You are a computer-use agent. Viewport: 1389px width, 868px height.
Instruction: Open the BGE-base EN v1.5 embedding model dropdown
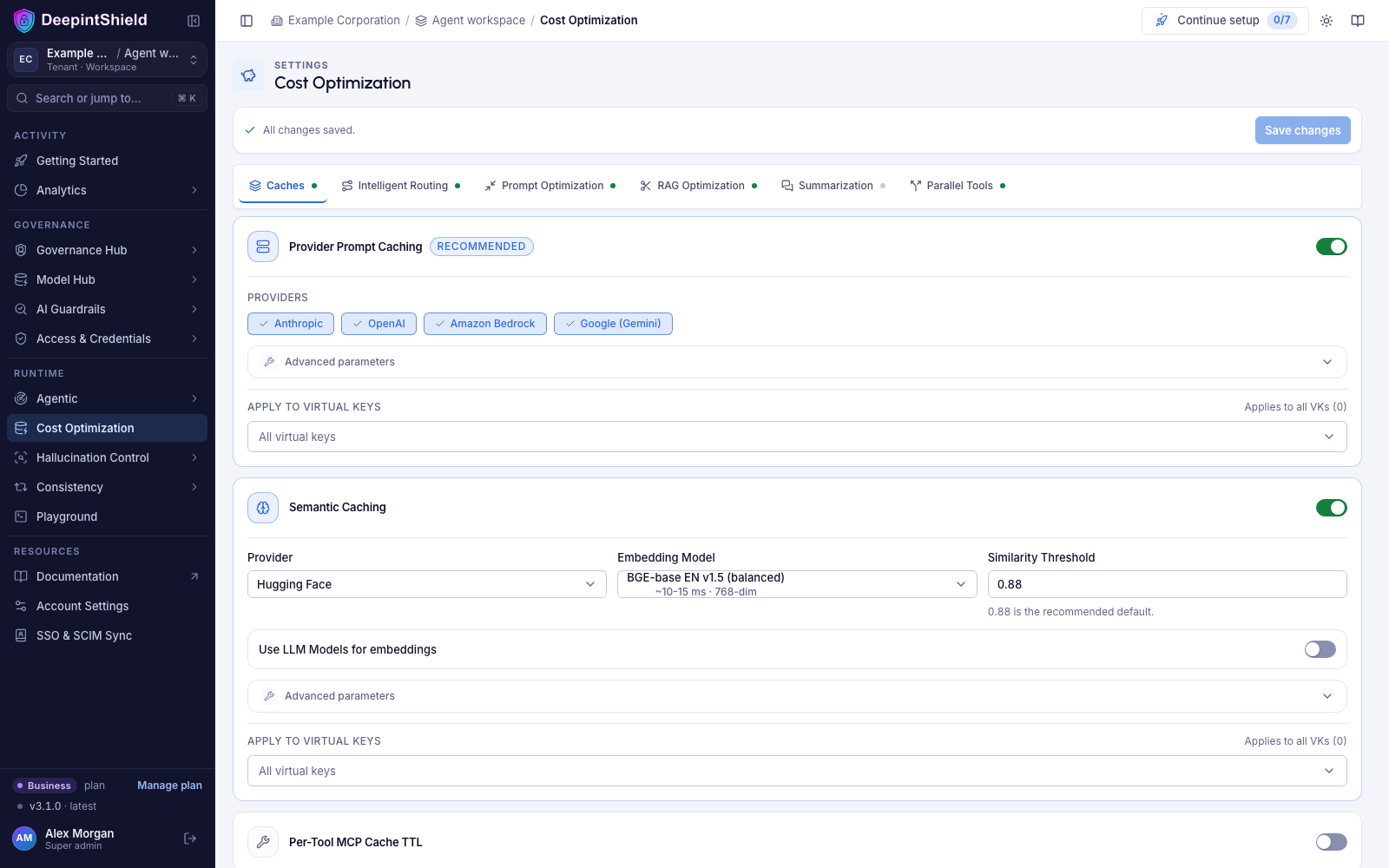tap(797, 584)
